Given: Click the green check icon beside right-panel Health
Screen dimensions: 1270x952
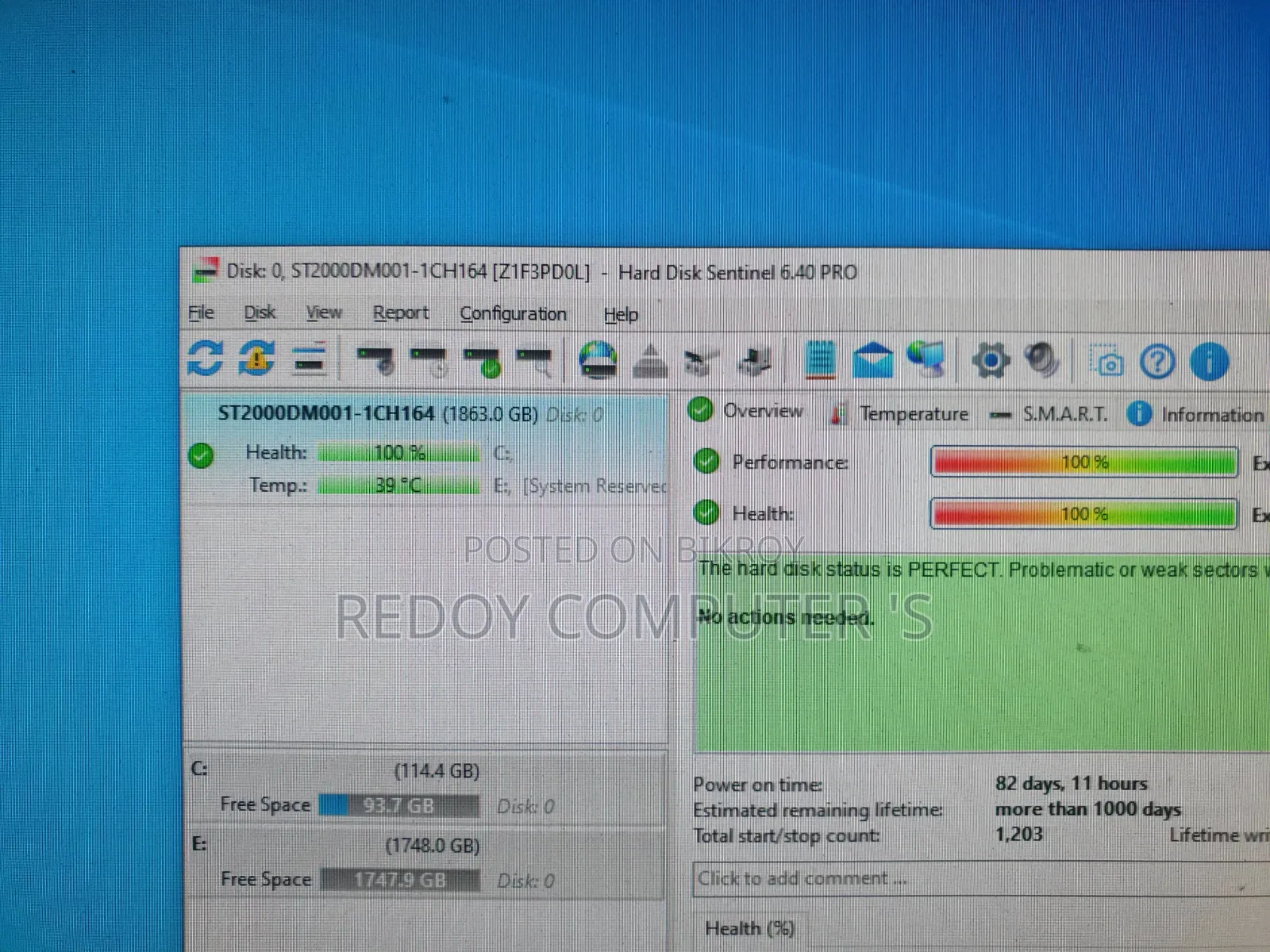Looking at the screenshot, I should click(x=706, y=513).
